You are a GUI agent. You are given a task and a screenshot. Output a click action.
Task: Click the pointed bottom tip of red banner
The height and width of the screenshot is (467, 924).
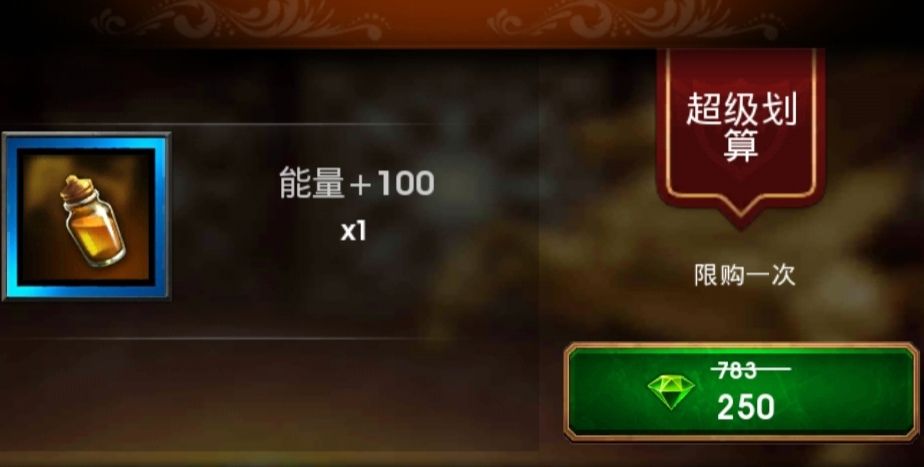point(741,218)
